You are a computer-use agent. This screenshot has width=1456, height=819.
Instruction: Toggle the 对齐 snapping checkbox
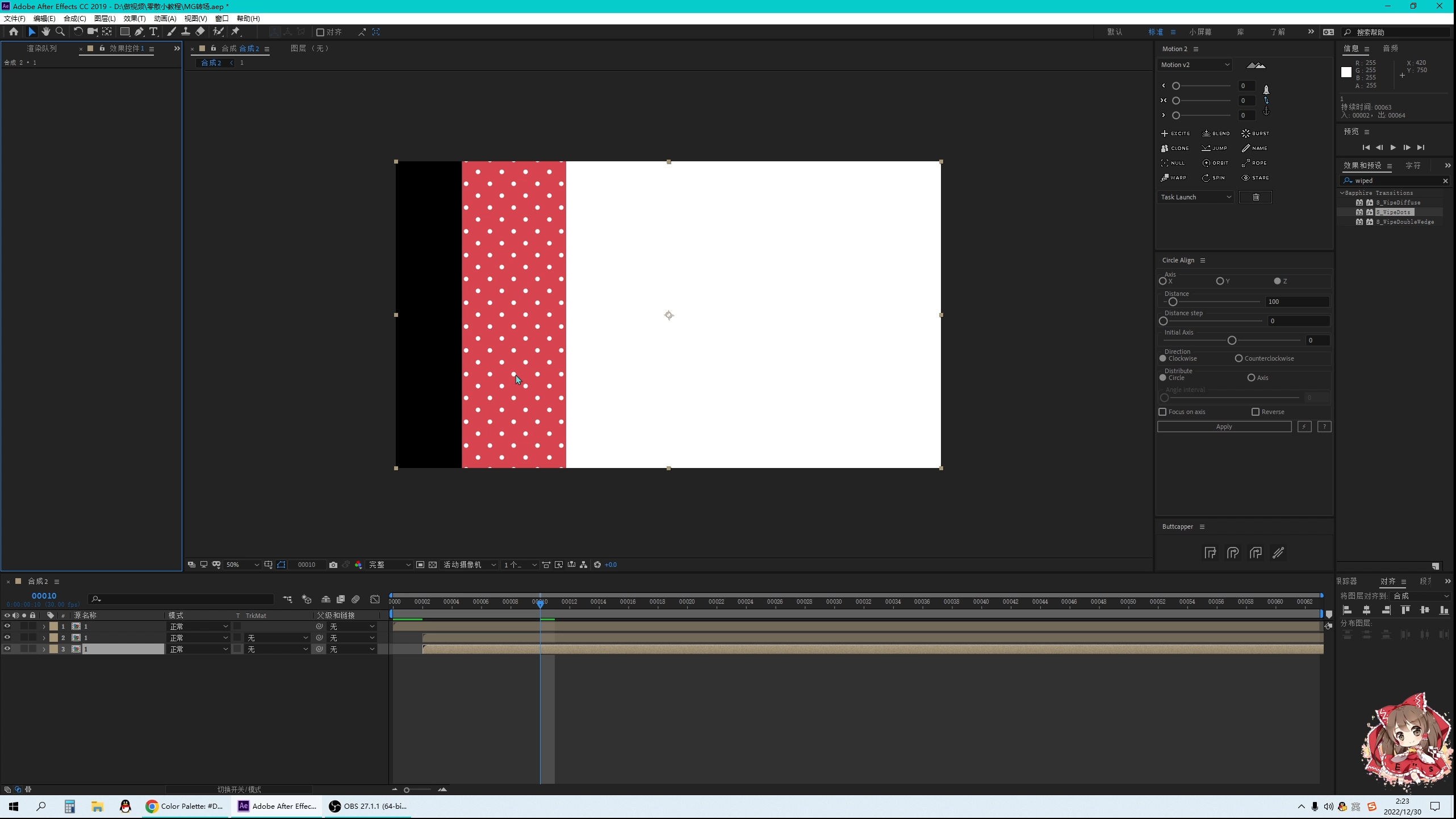tap(320, 32)
